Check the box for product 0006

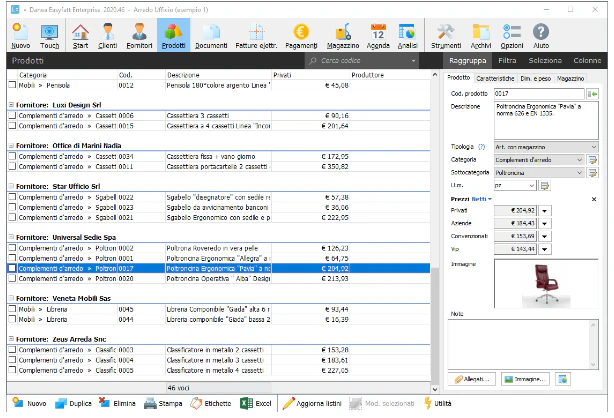[x=13, y=116]
